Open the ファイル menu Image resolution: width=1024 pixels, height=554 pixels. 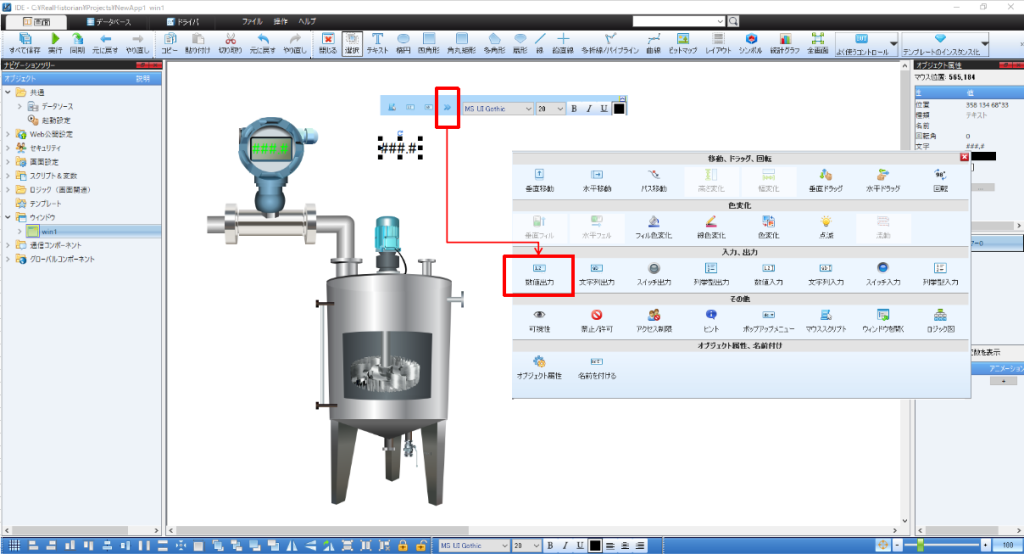click(x=252, y=20)
